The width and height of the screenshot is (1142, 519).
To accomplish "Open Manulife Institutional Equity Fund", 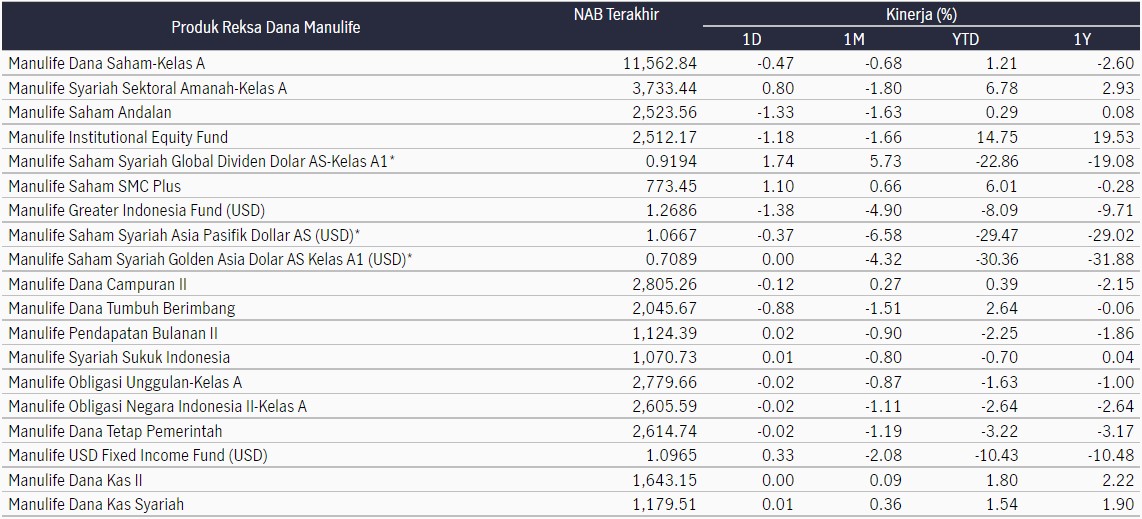I will pyautogui.click(x=118, y=137).
